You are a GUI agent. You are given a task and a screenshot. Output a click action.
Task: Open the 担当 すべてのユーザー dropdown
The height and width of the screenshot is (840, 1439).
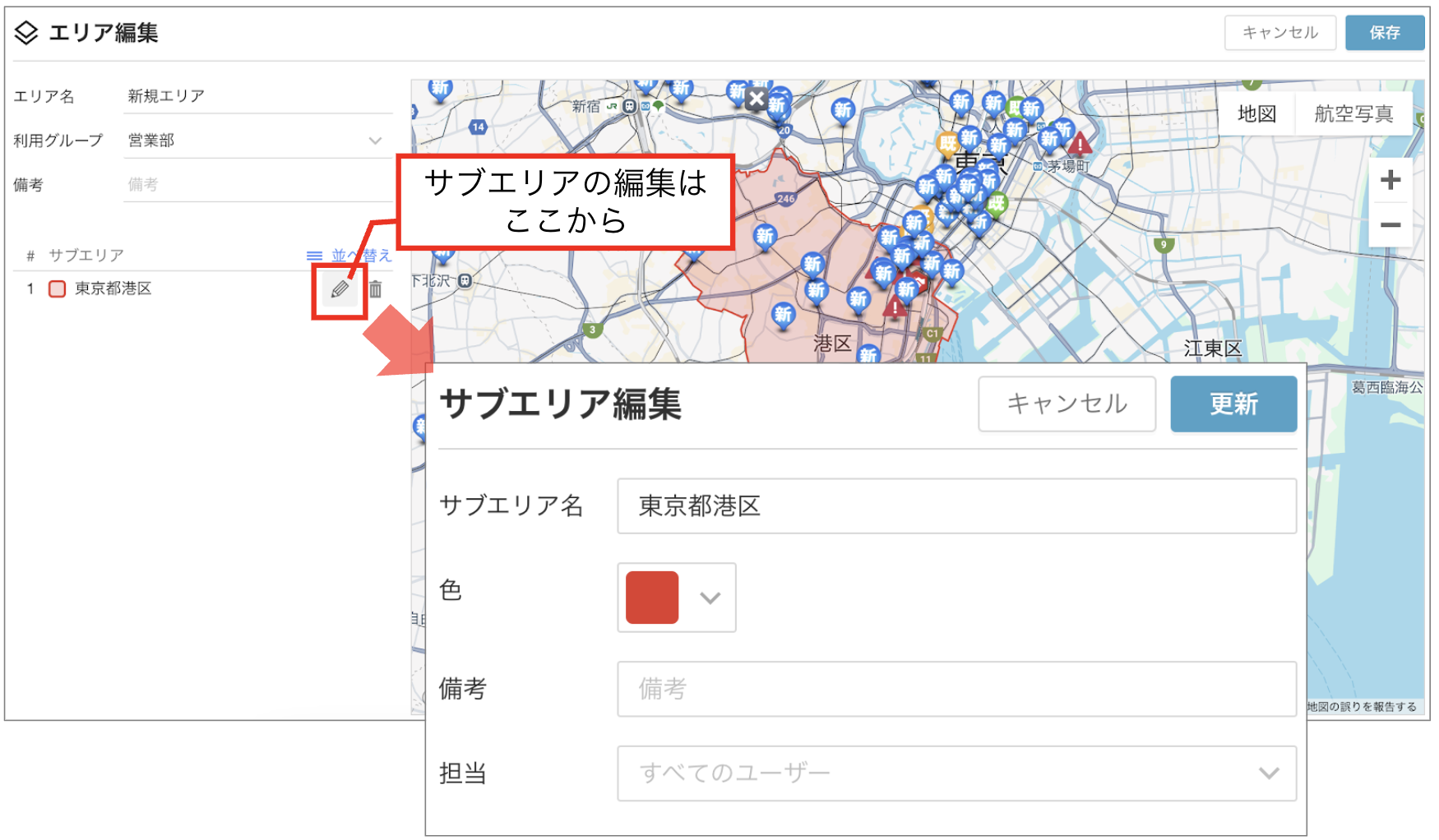pyautogui.click(x=956, y=773)
